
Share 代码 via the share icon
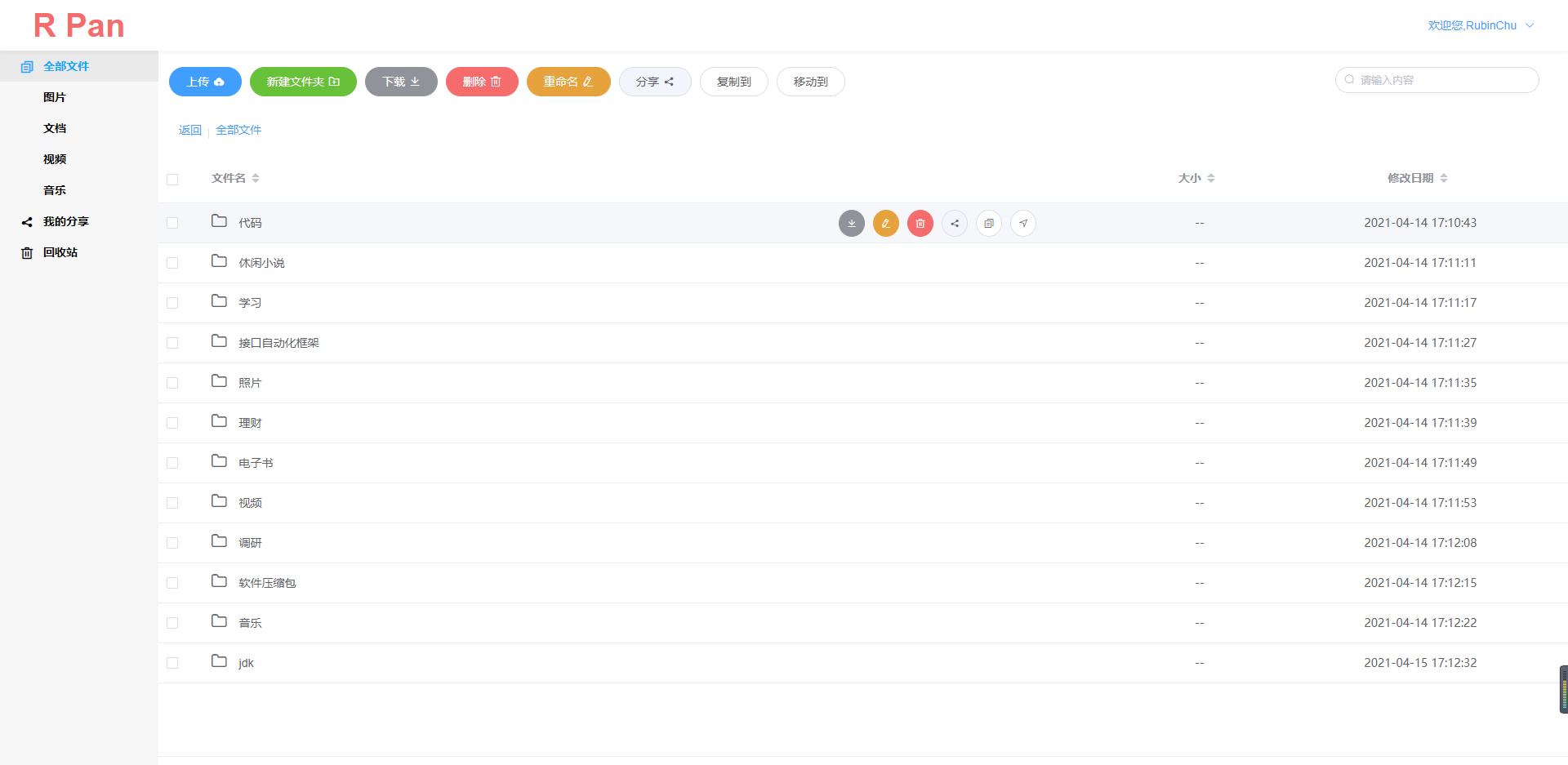pos(955,222)
